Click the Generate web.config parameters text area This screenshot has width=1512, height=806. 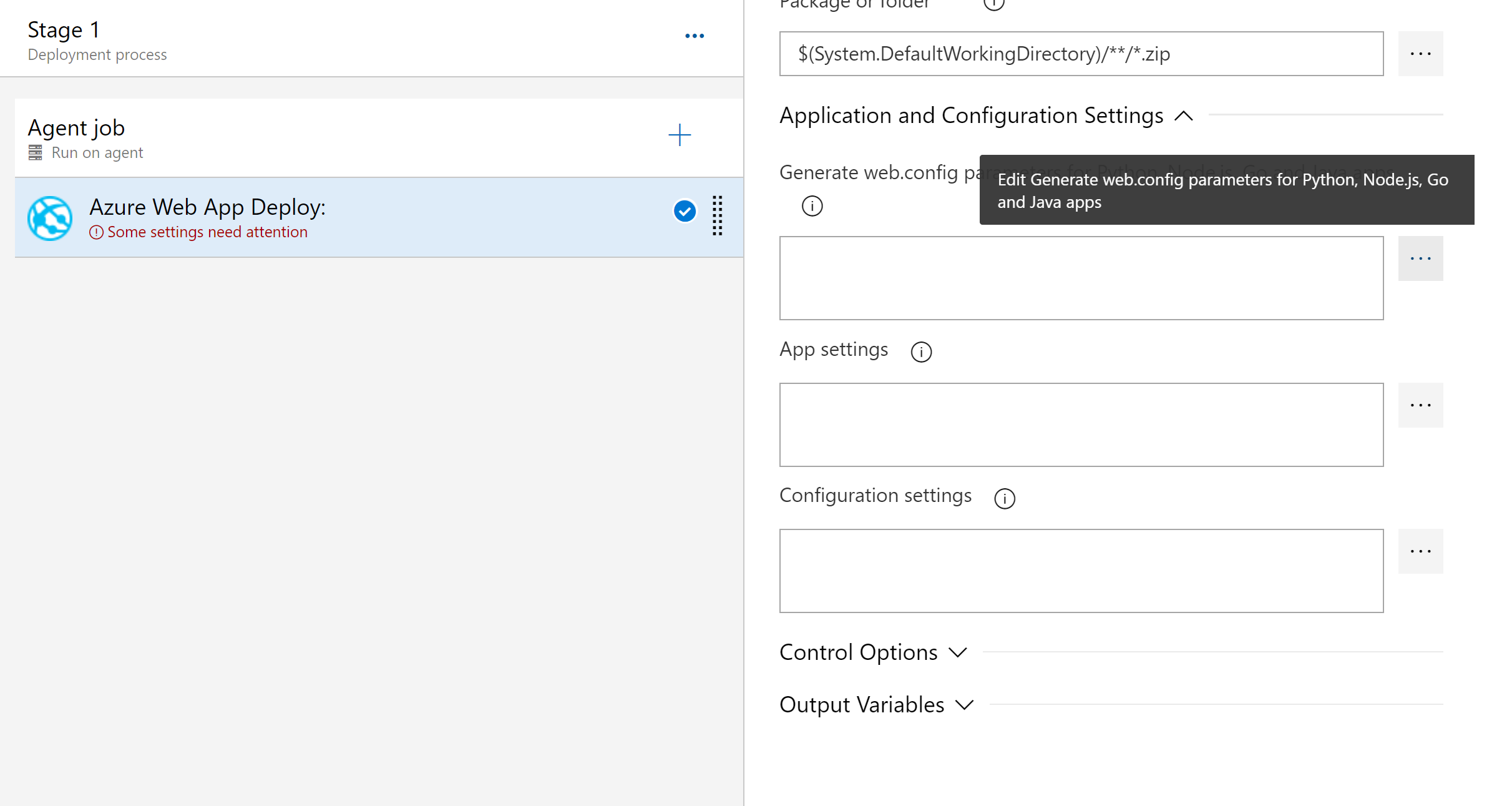(x=1082, y=277)
